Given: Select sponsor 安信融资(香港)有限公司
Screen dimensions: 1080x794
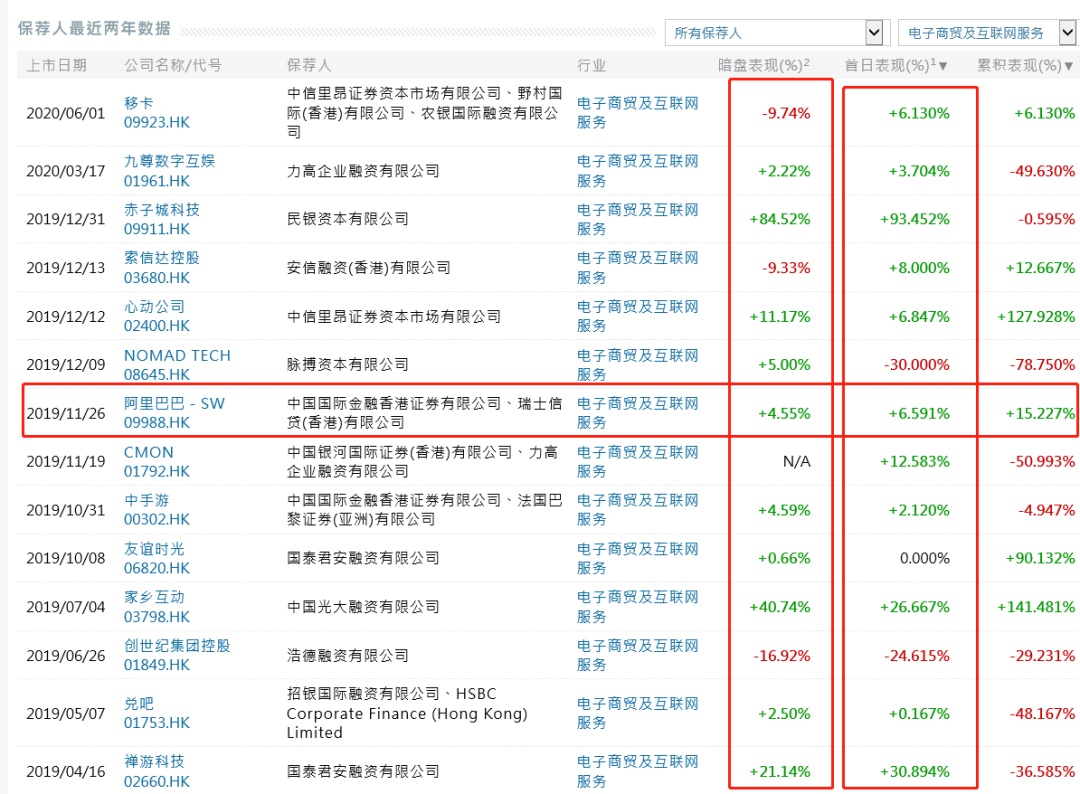Looking at the screenshot, I should (368, 267).
